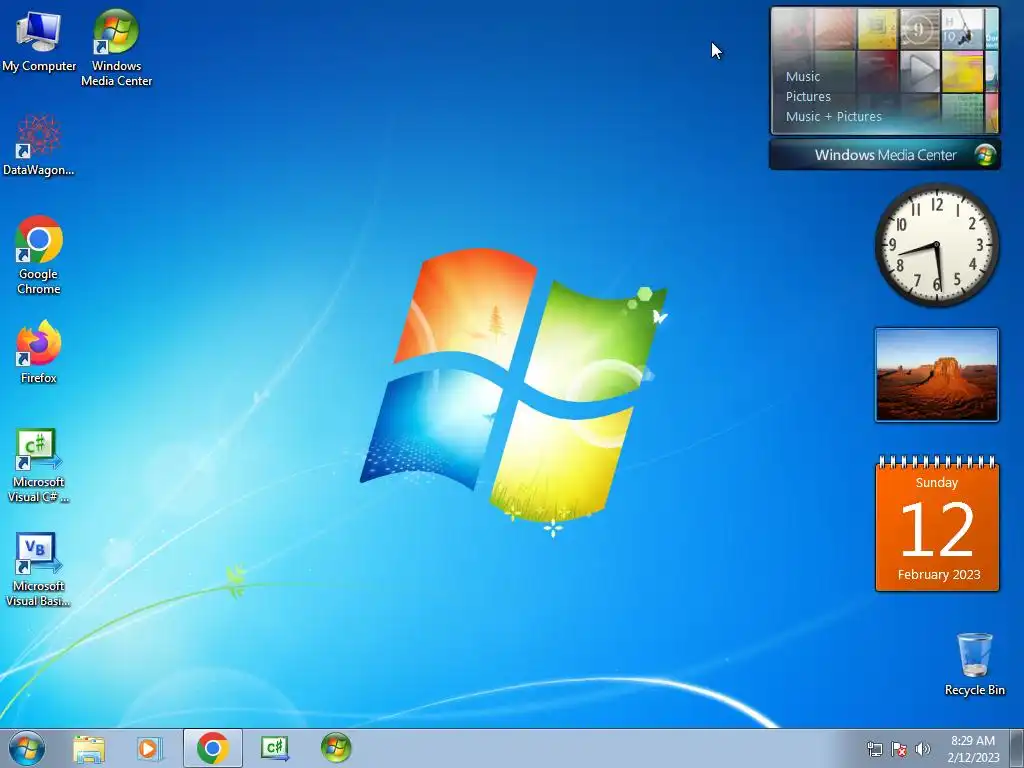Select Music in Media Center gadget
Screen dimensions: 1024x768
tap(803, 76)
